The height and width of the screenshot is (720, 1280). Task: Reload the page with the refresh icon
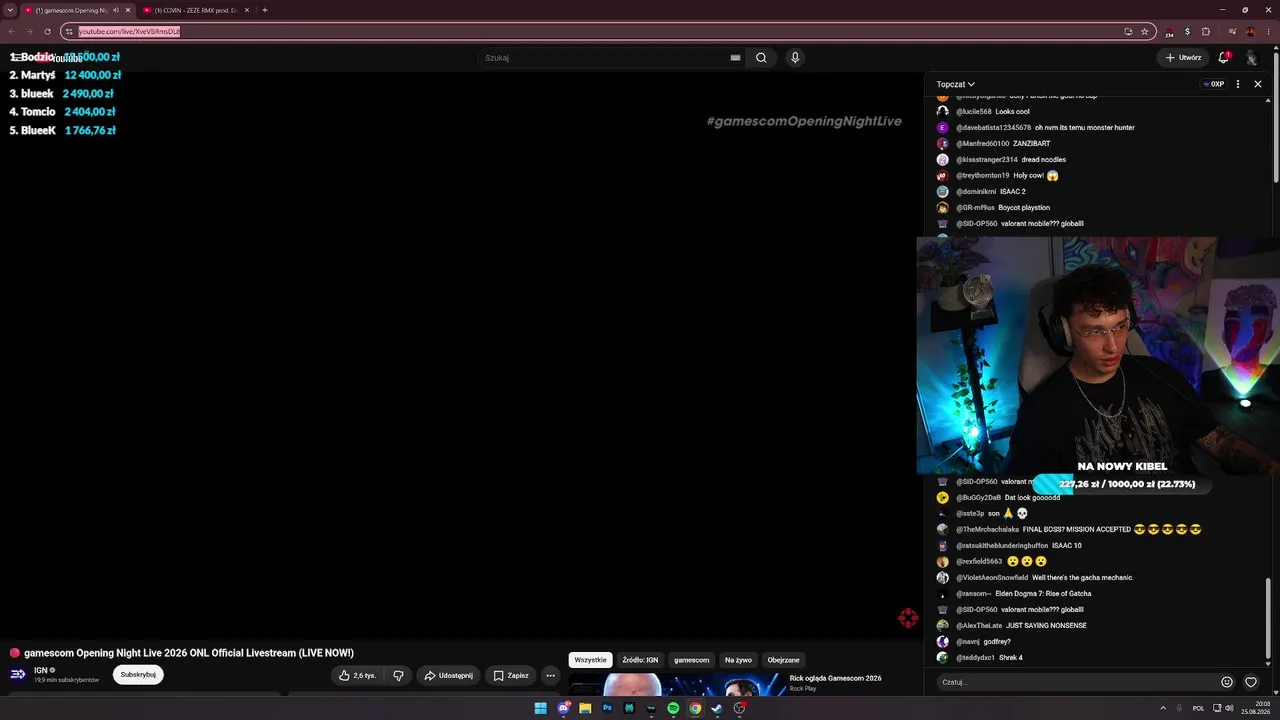tap(47, 31)
